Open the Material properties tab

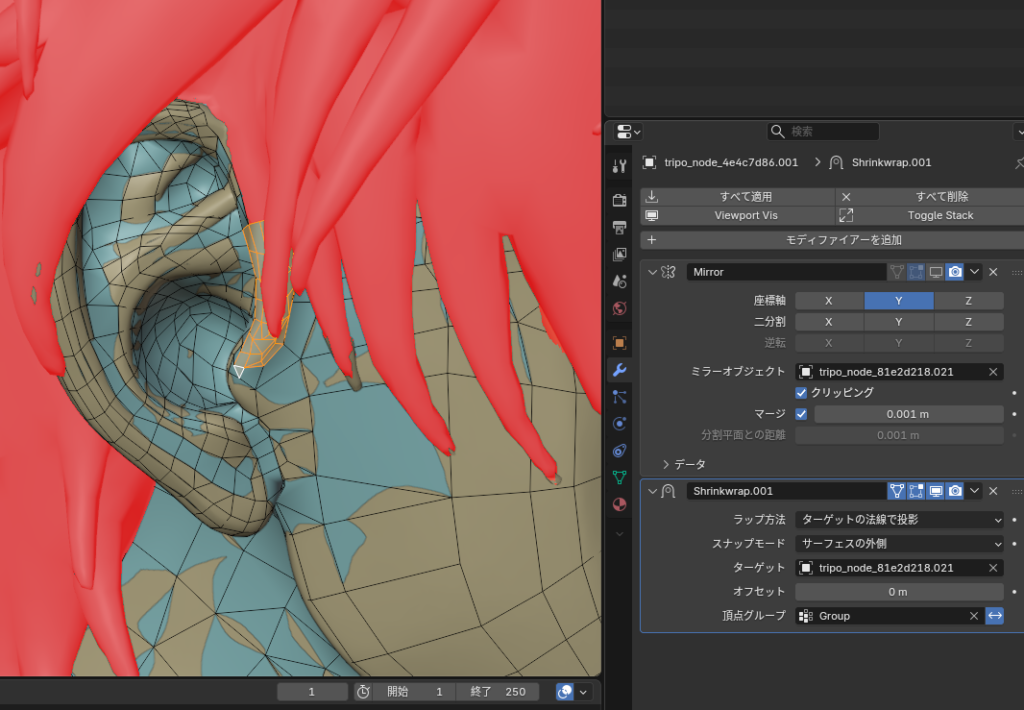click(x=619, y=504)
